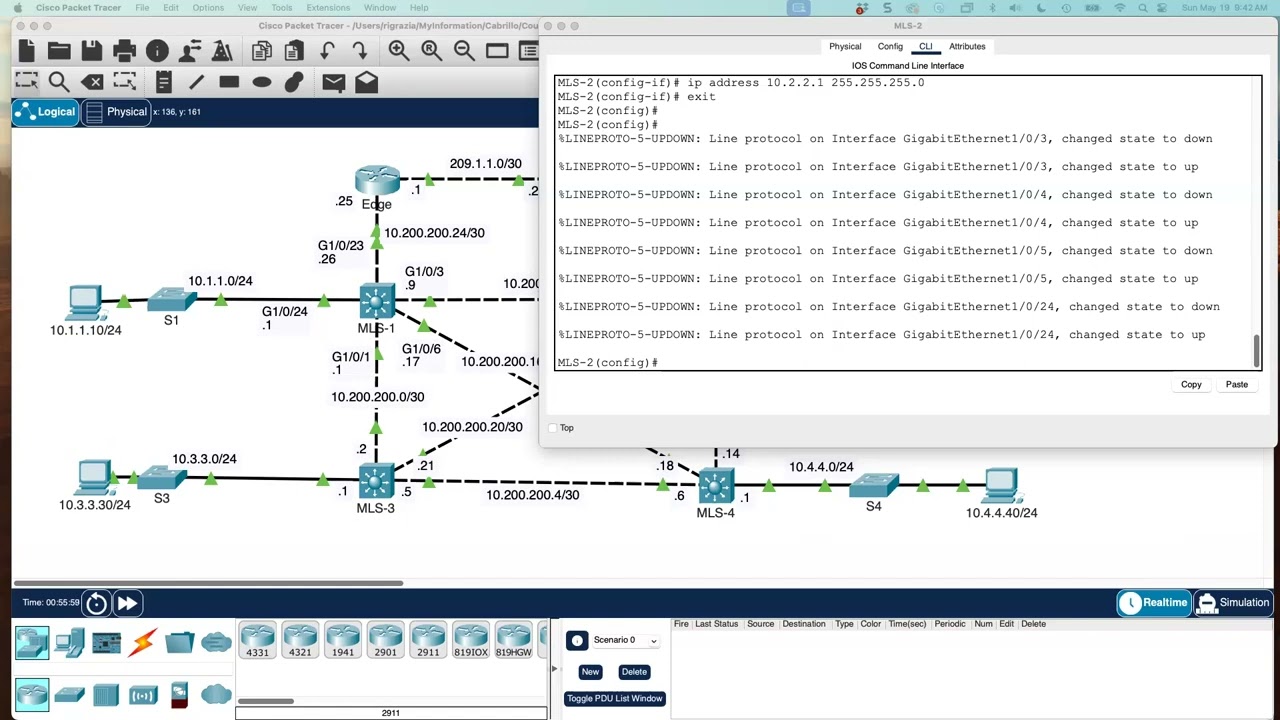Click the Power Cycle Devices button
This screenshot has width=1280, height=720.
pos(96,602)
